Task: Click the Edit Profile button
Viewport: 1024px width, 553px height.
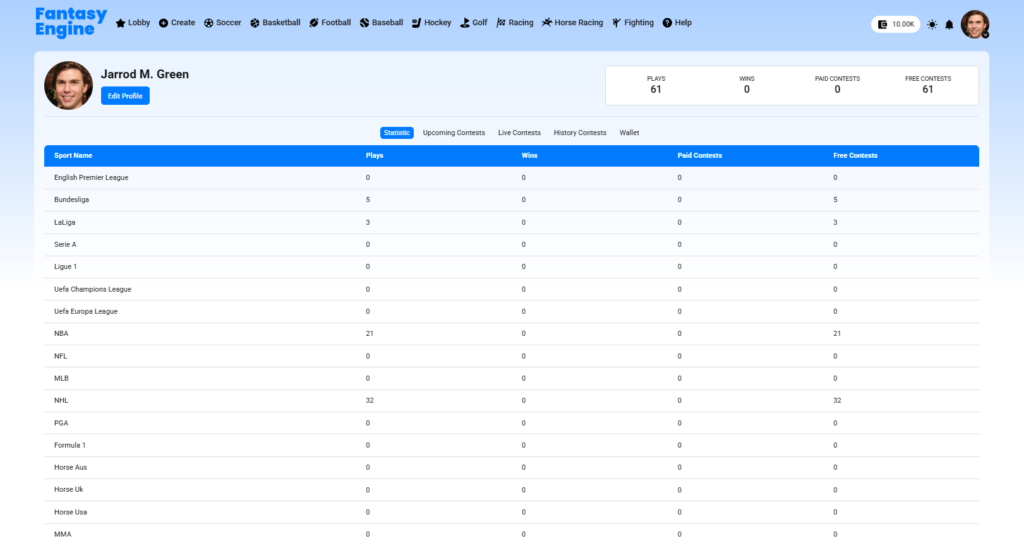Action: pos(125,96)
